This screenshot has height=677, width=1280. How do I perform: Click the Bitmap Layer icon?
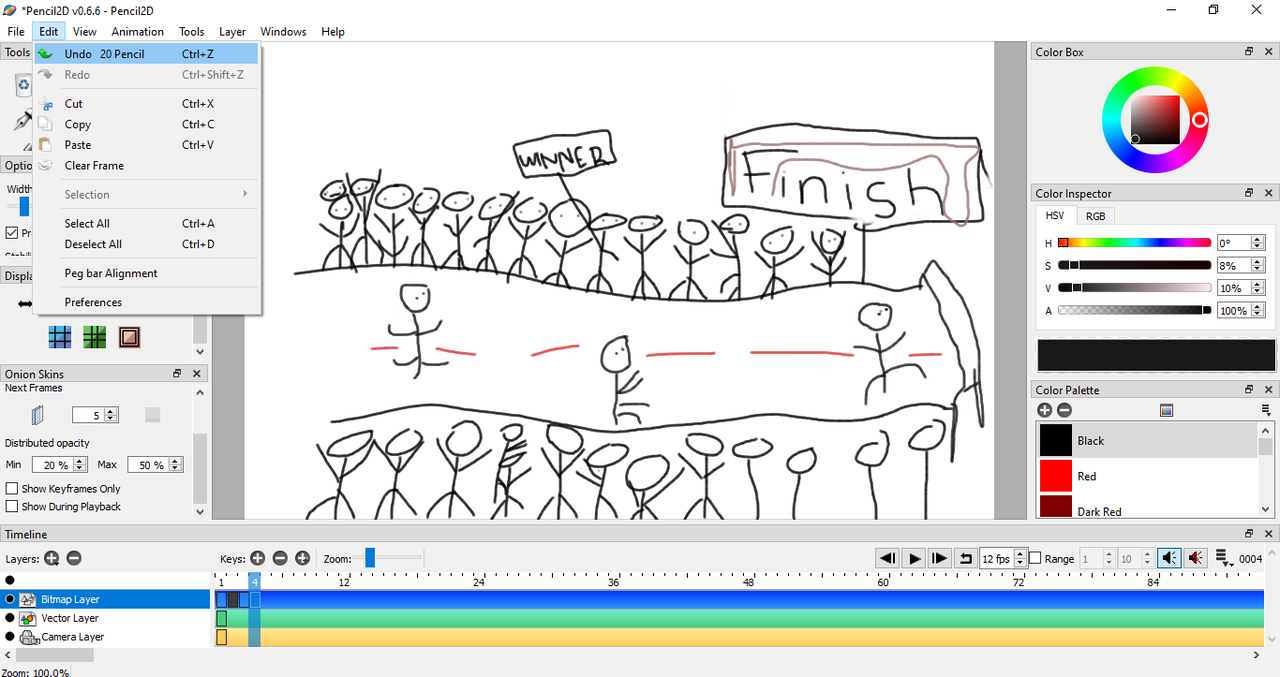[x=28, y=599]
